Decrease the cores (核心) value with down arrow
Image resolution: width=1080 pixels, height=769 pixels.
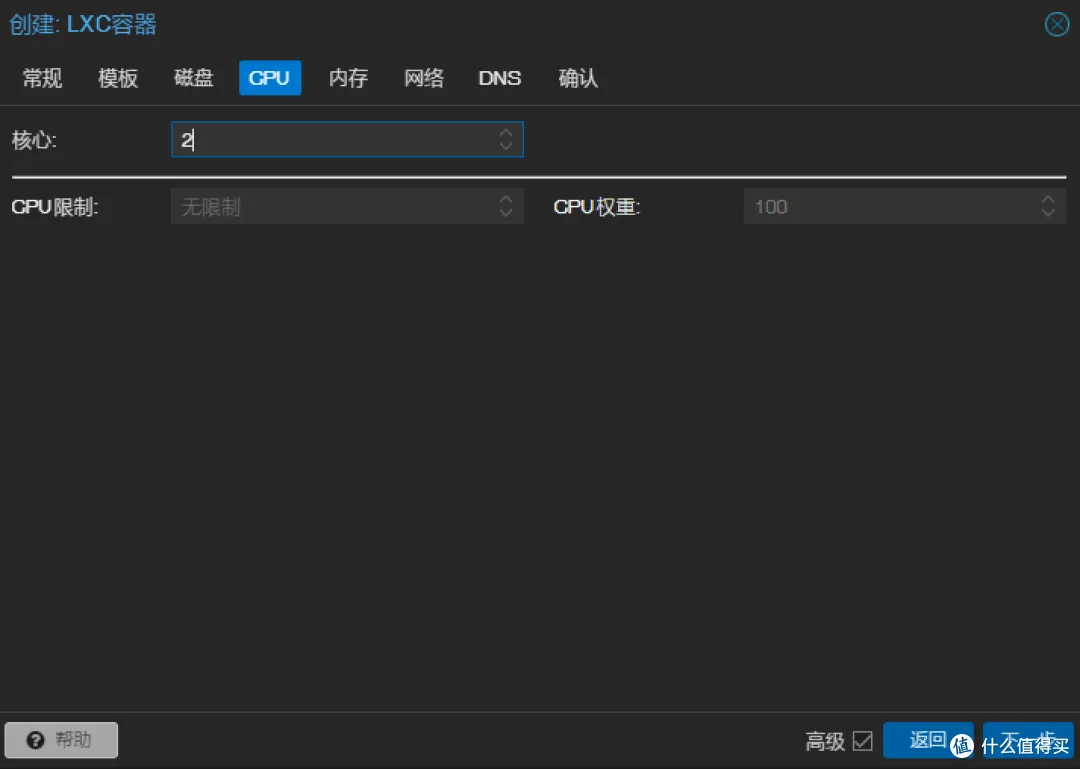coord(506,146)
